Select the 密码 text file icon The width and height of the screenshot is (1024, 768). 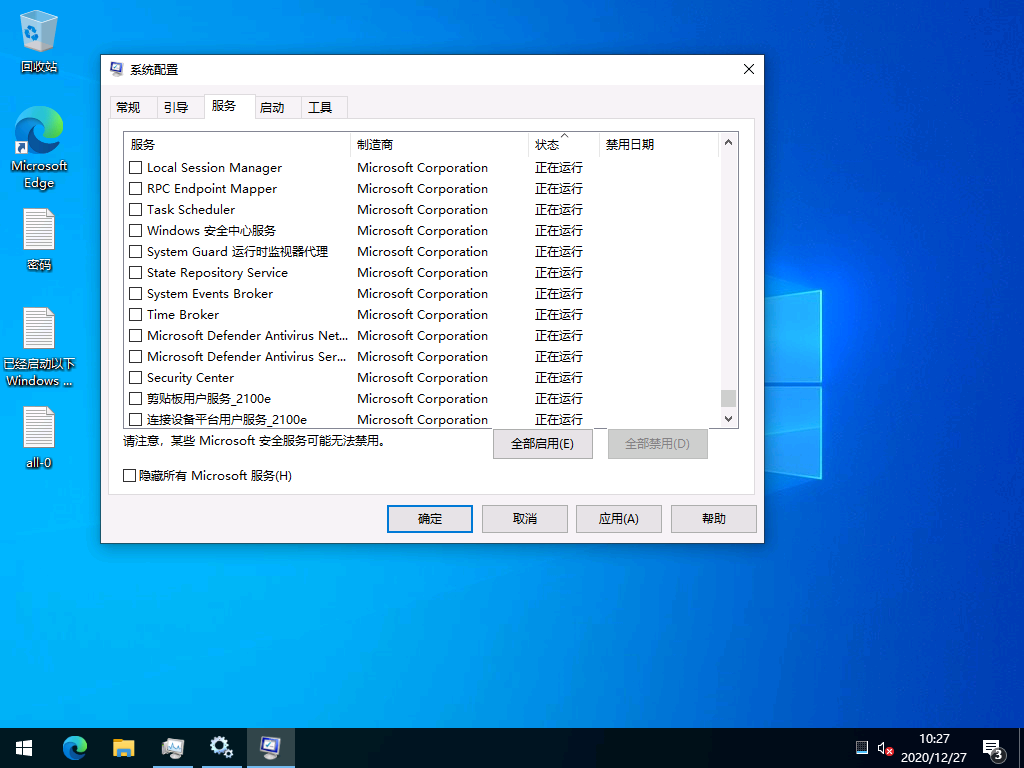point(39,239)
